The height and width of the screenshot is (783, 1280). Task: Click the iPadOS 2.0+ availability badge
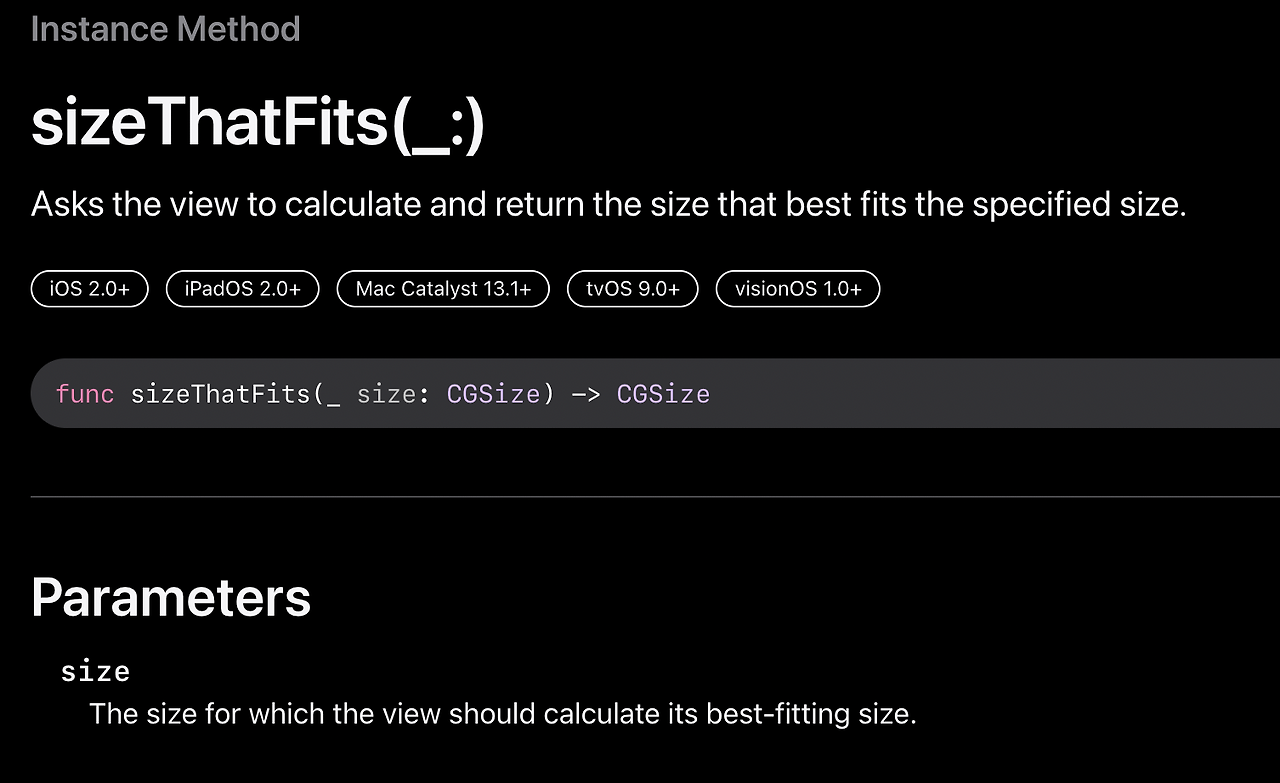click(242, 289)
